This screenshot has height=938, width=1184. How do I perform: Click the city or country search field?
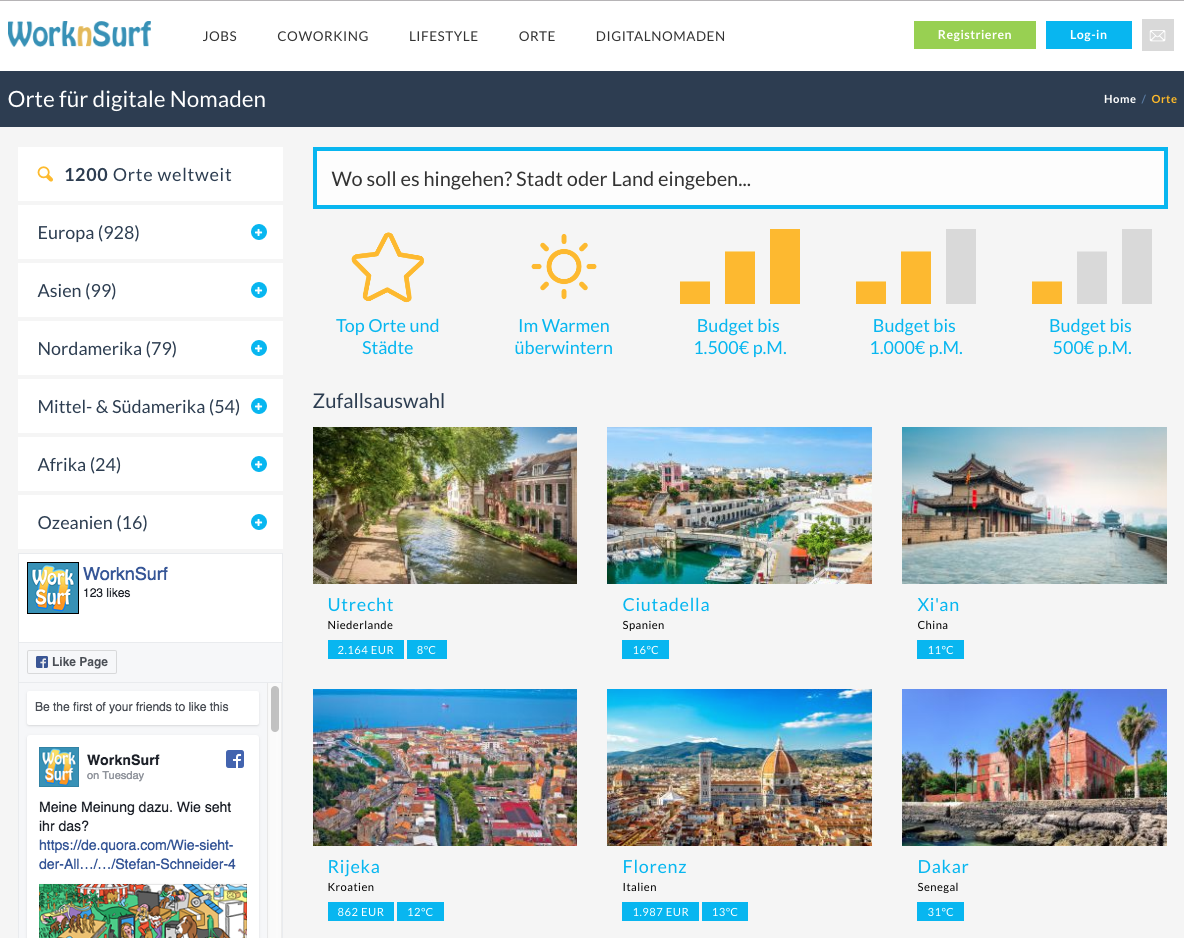tap(740, 178)
